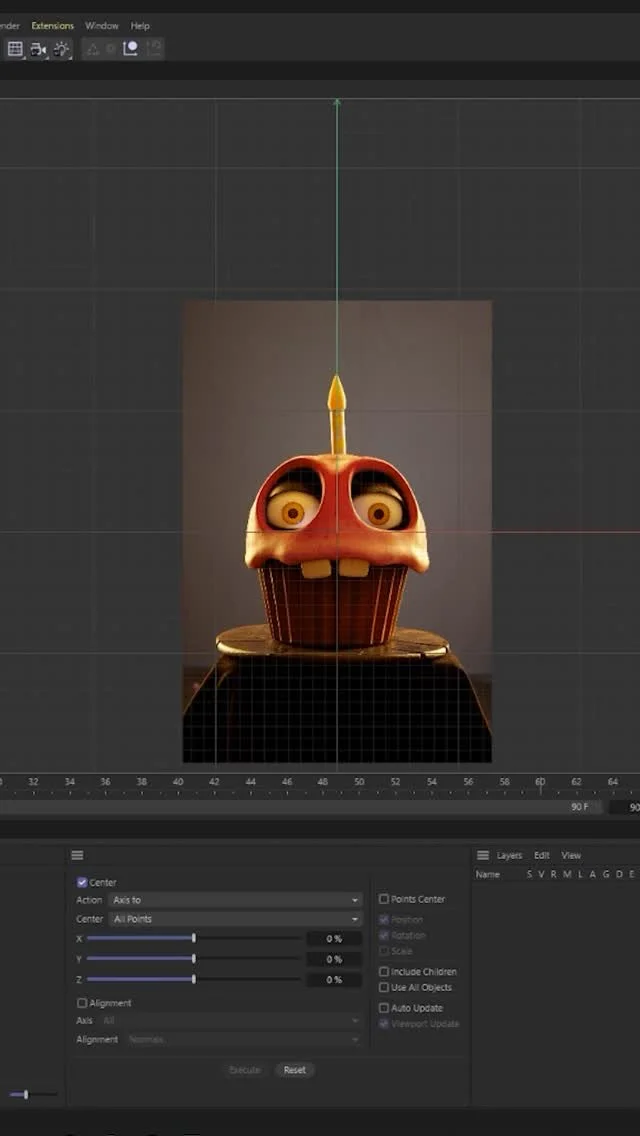Click frame 40 on the timeline ruler
The height and width of the screenshot is (1136, 640).
click(x=178, y=782)
